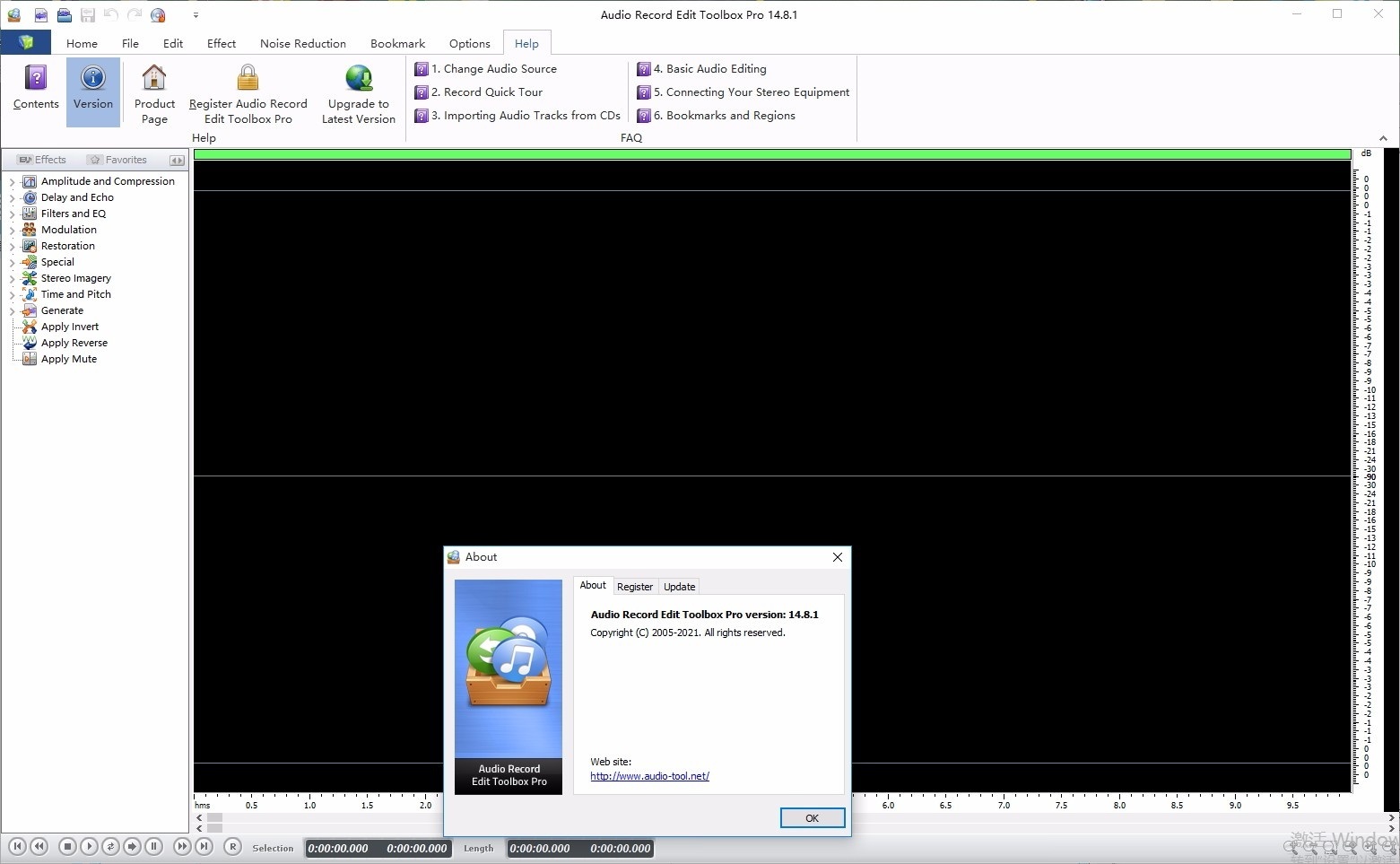The width and height of the screenshot is (1400, 864).
Task: Click the R record button
Action: tap(232, 846)
